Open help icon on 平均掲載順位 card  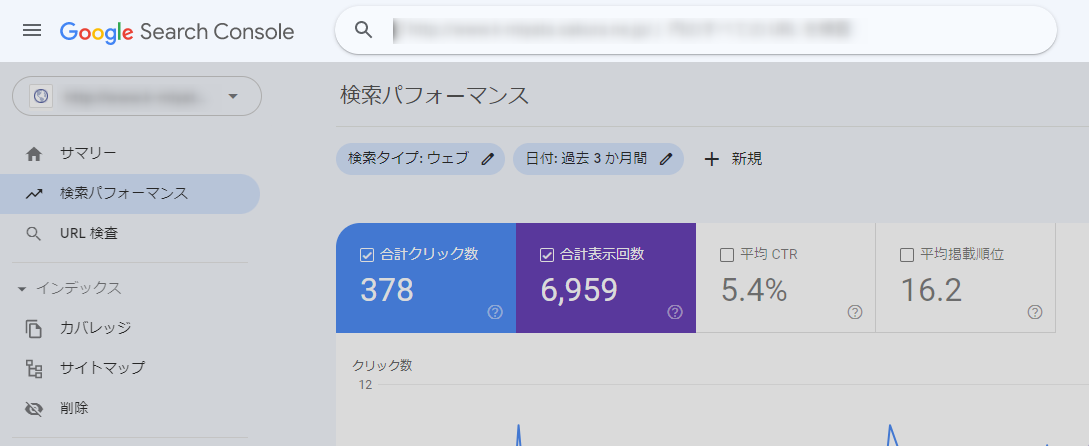[x=1035, y=313]
